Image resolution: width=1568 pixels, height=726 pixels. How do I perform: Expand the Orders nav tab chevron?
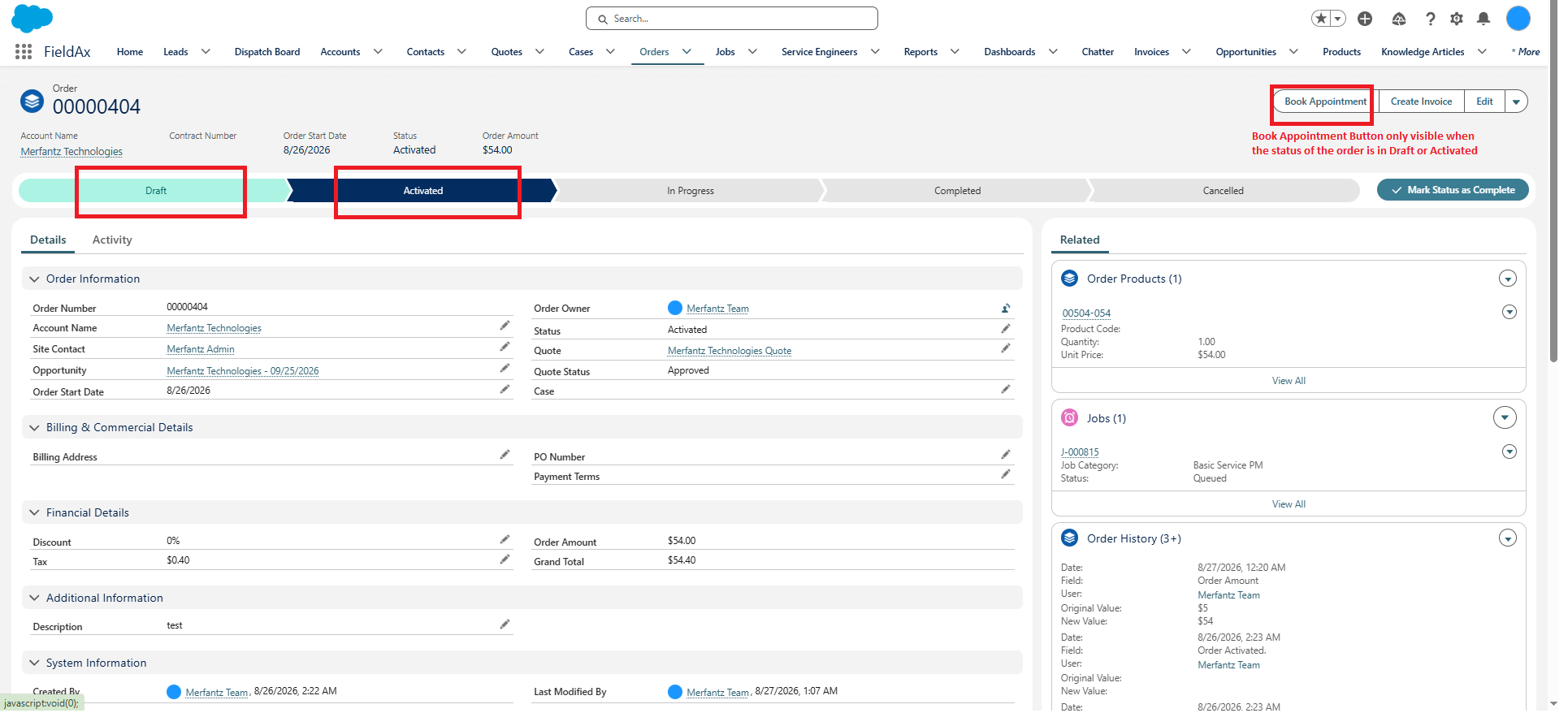tap(687, 52)
